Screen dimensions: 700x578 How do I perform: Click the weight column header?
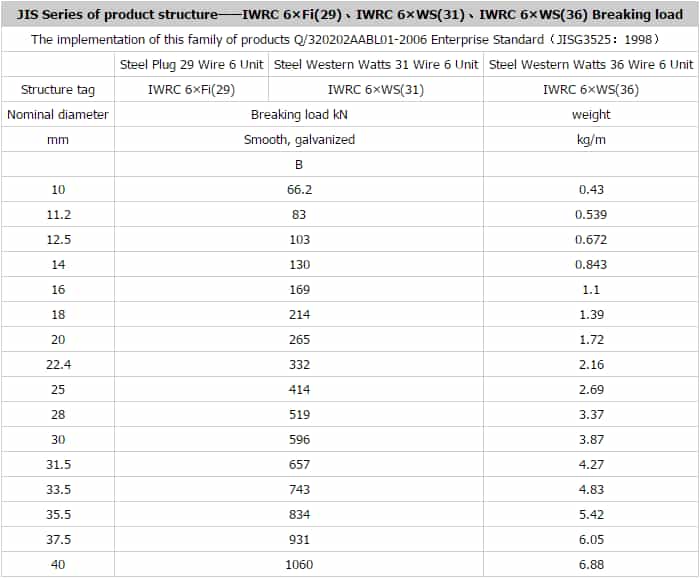591,114
